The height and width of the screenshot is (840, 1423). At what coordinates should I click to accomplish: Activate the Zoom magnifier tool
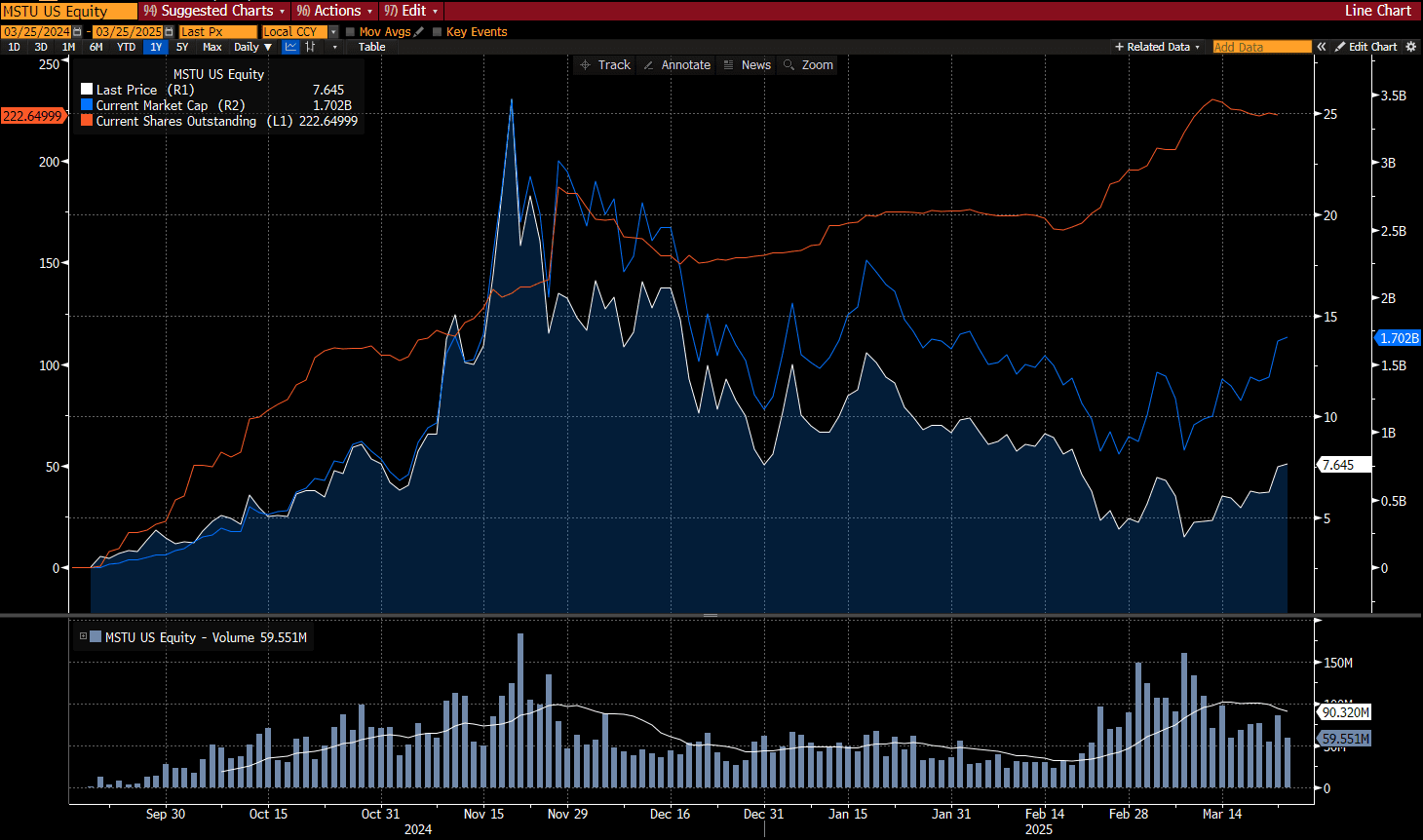click(x=808, y=65)
